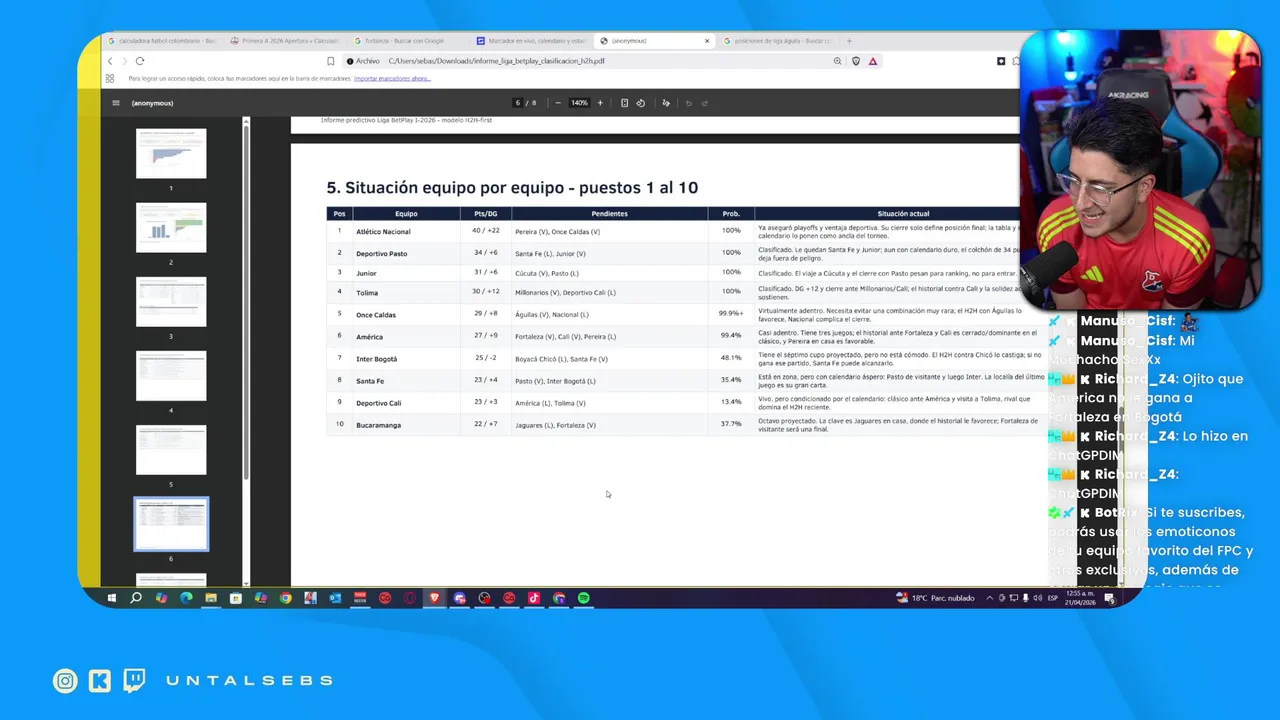The width and height of the screenshot is (1280, 720).
Task: Go back with the browser back arrow
Action: (110, 61)
